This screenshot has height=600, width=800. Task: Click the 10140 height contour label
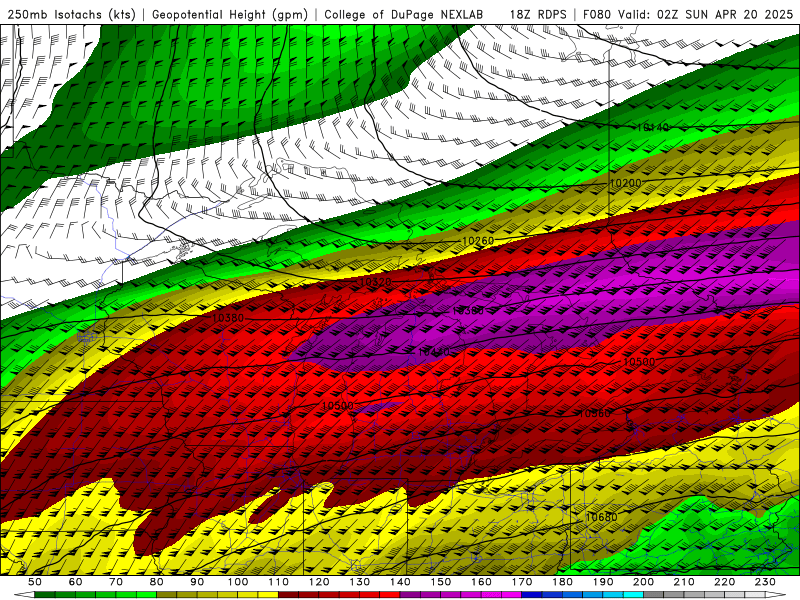point(653,128)
